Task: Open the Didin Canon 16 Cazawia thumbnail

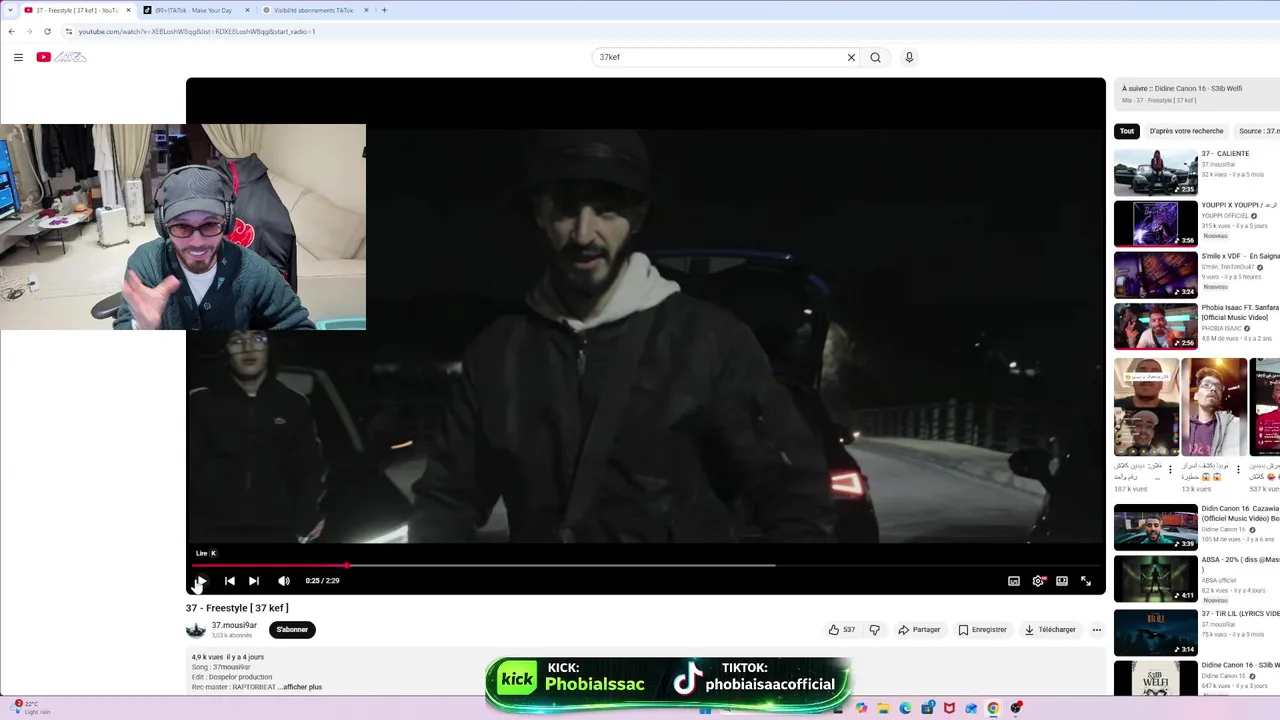Action: coord(1156,527)
